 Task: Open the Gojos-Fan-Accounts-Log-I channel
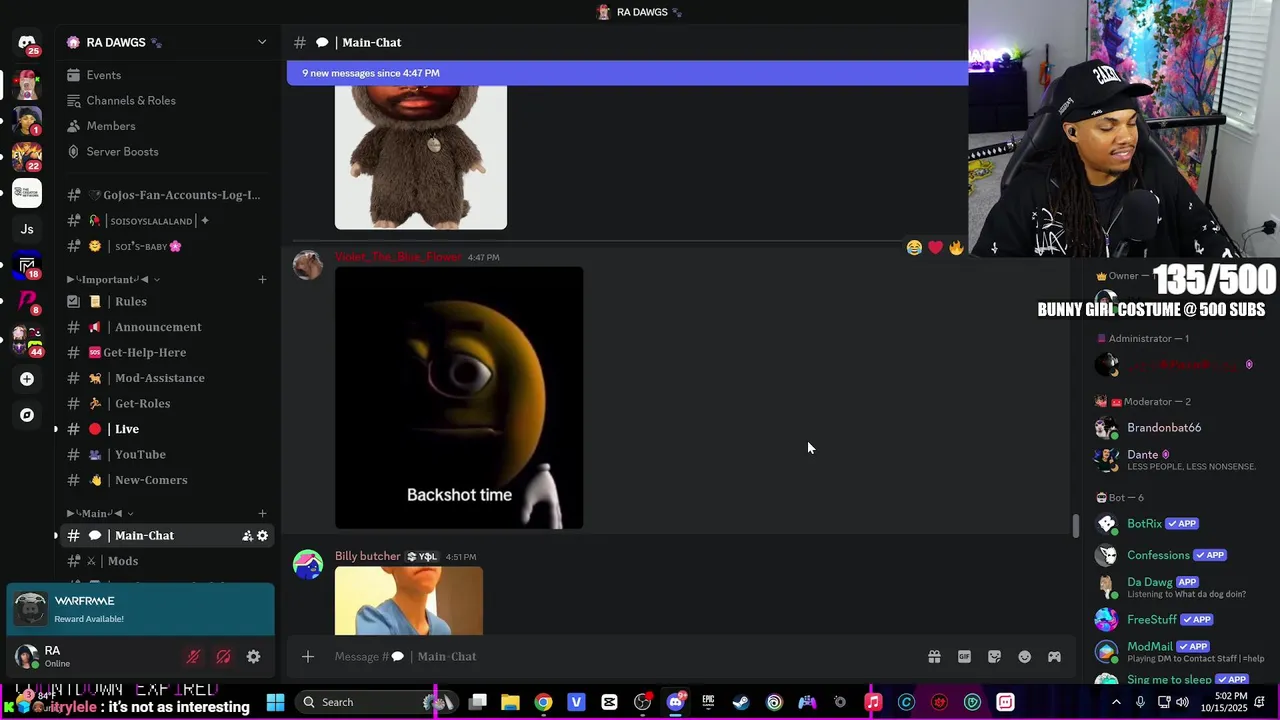pos(167,195)
